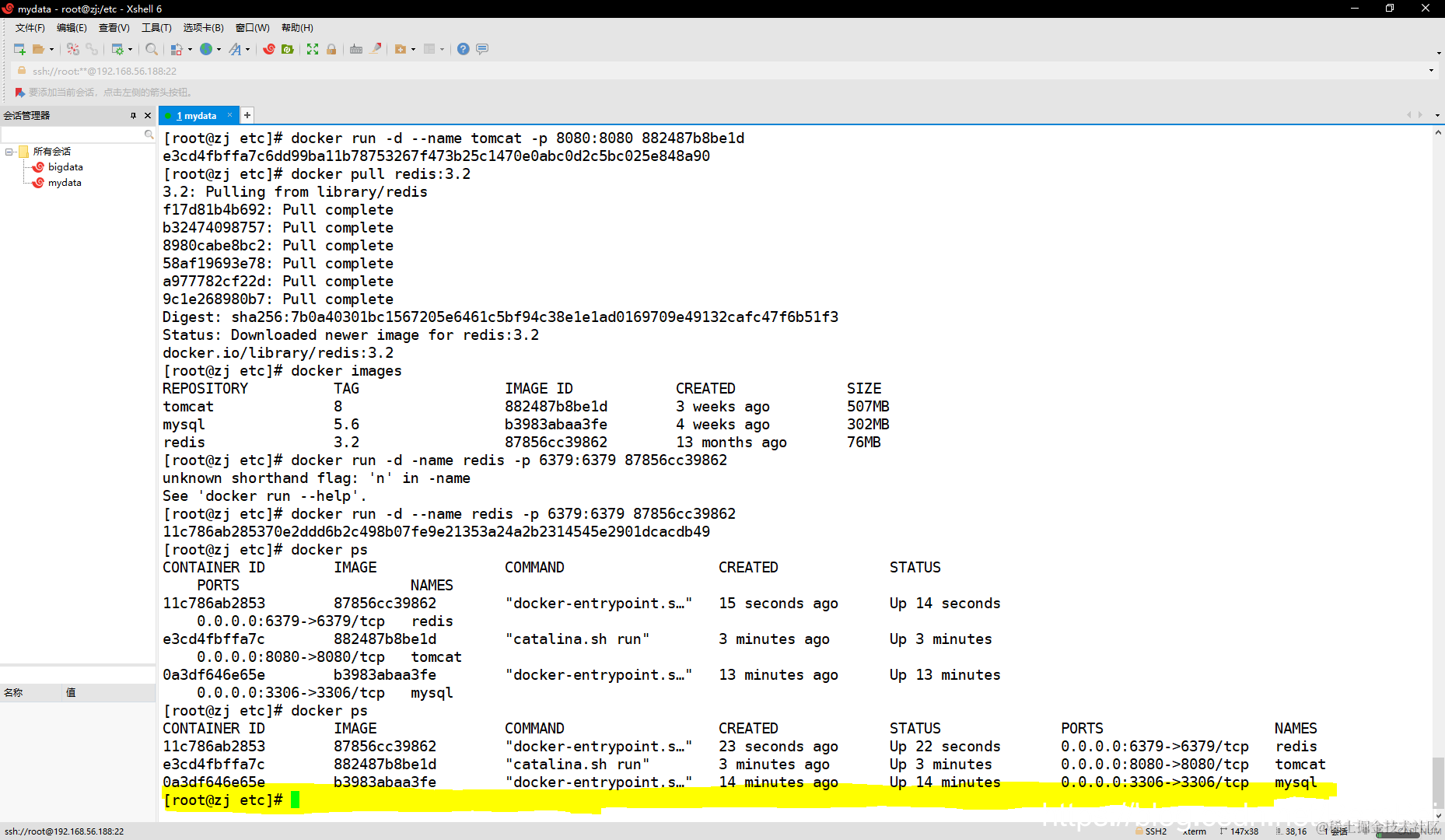The width and height of the screenshot is (1445, 840).
Task: Click the speech bubble feedback icon
Action: pos(482,49)
